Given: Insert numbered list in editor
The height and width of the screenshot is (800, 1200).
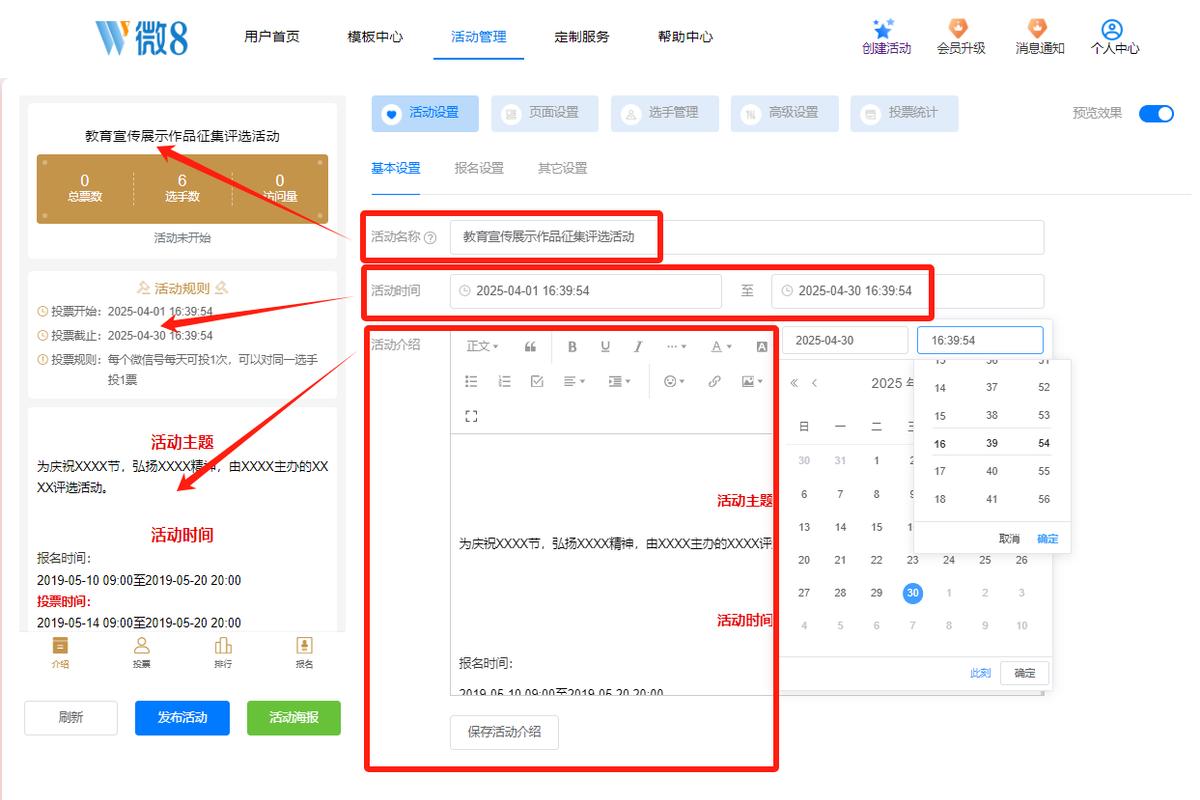Looking at the screenshot, I should tap(505, 381).
